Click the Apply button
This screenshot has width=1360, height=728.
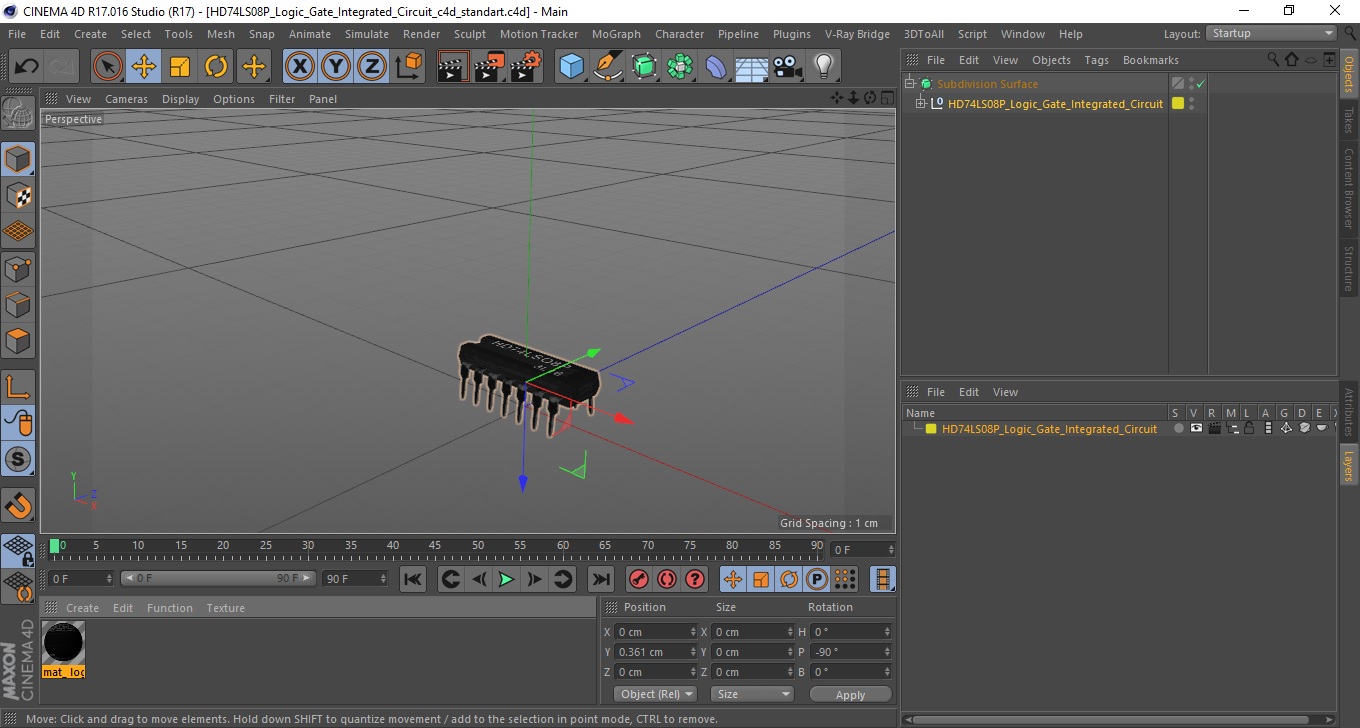(850, 694)
